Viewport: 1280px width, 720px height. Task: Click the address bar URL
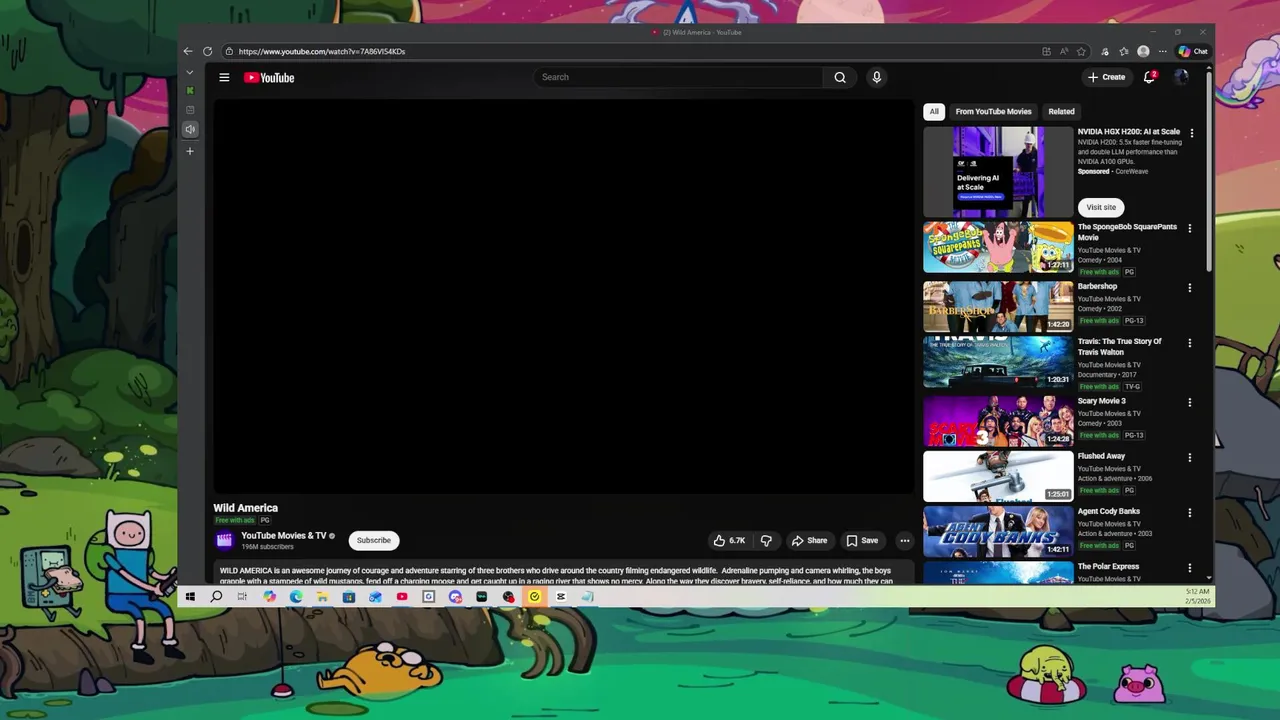point(322,51)
